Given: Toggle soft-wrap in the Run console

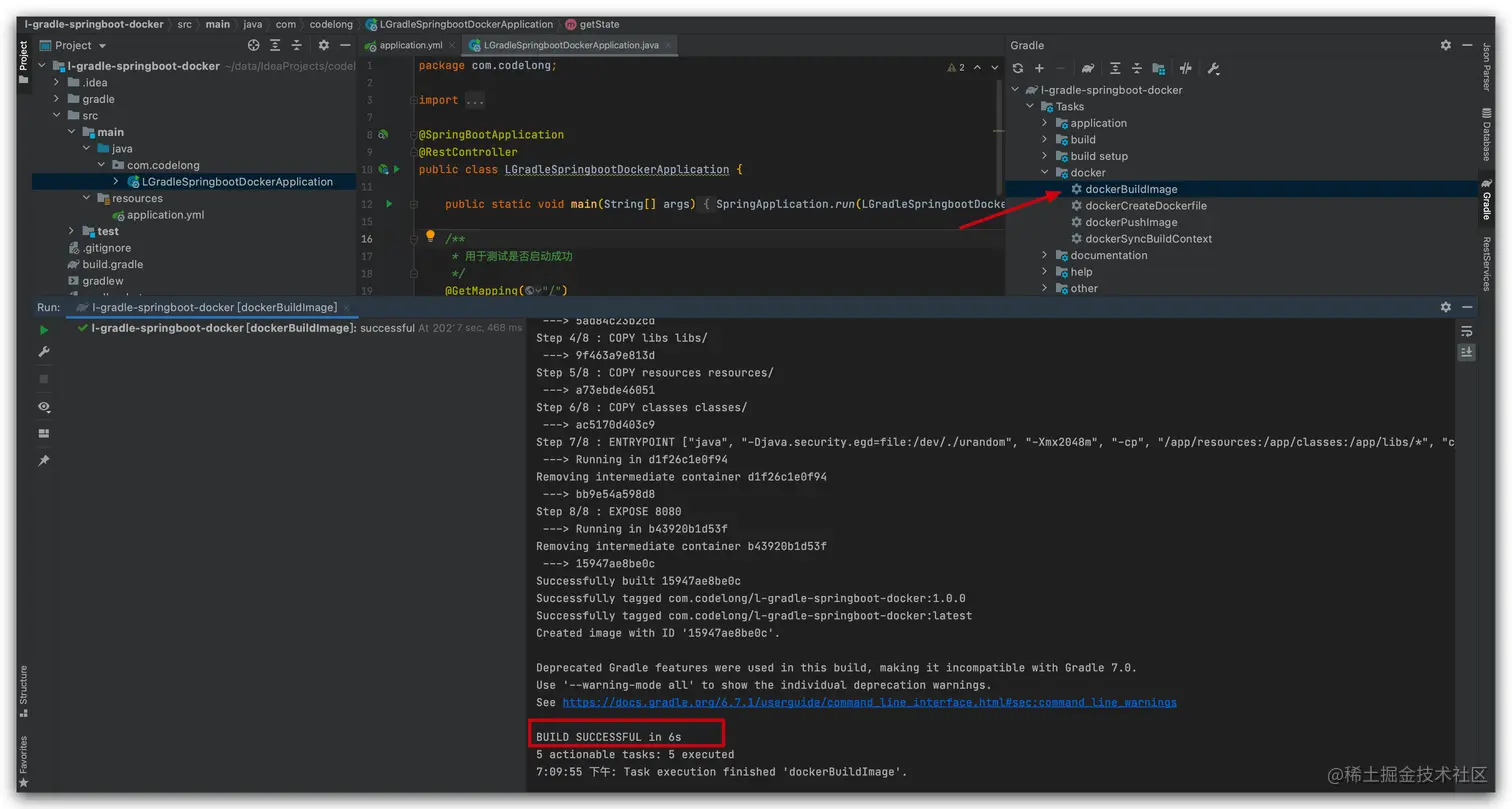Looking at the screenshot, I should 1466,331.
